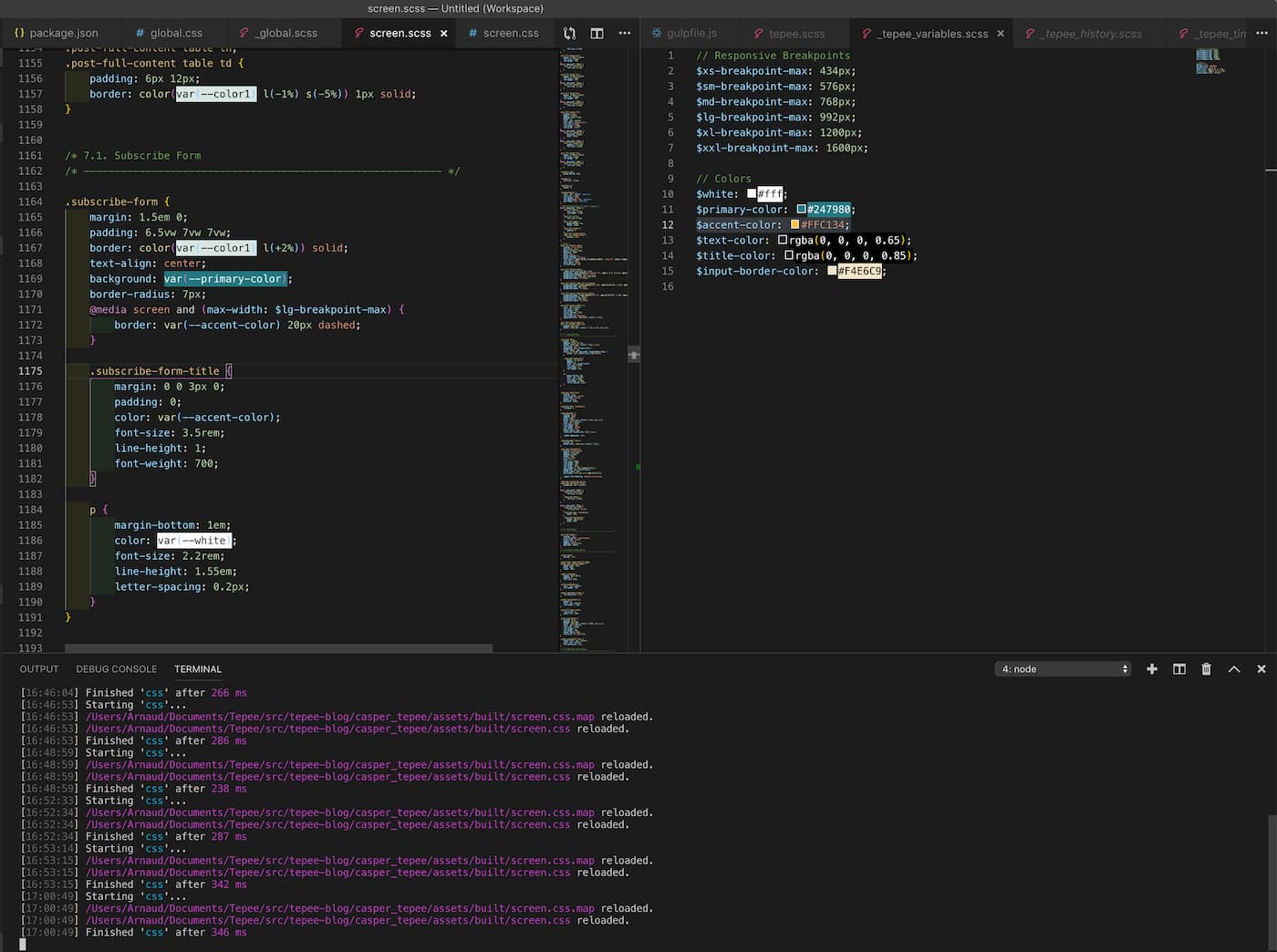Click $primary-color #247980 color swatch
Image resolution: width=1277 pixels, height=952 pixels.
click(x=802, y=210)
